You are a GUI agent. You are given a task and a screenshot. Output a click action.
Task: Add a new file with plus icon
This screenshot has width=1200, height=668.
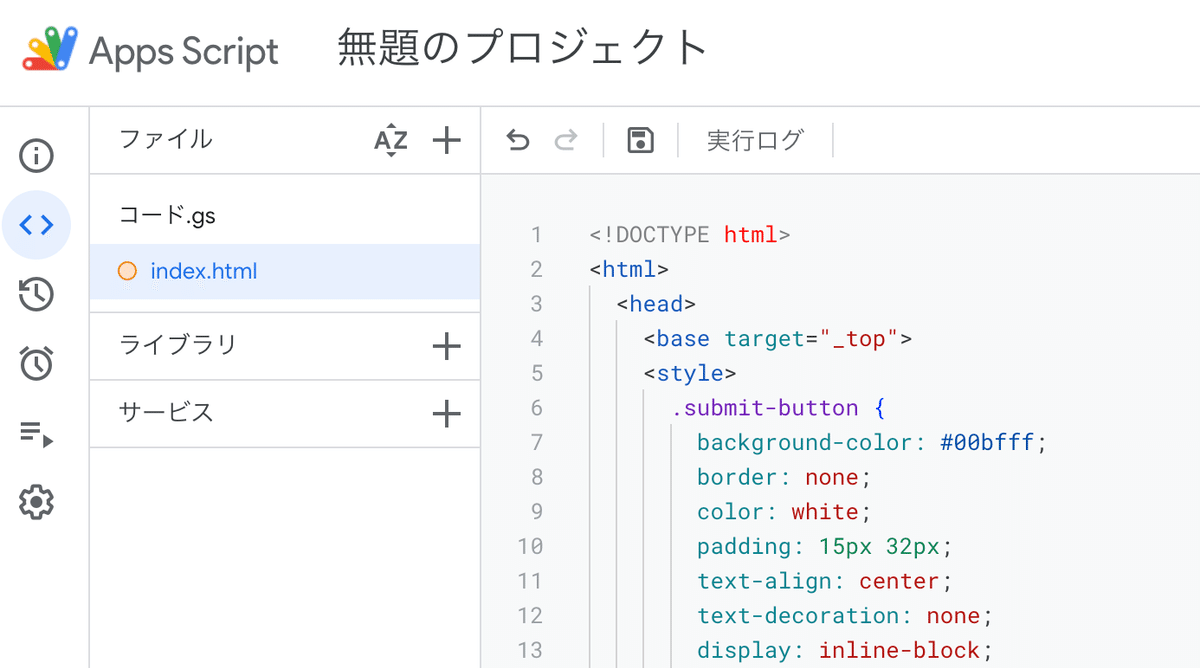pos(446,141)
